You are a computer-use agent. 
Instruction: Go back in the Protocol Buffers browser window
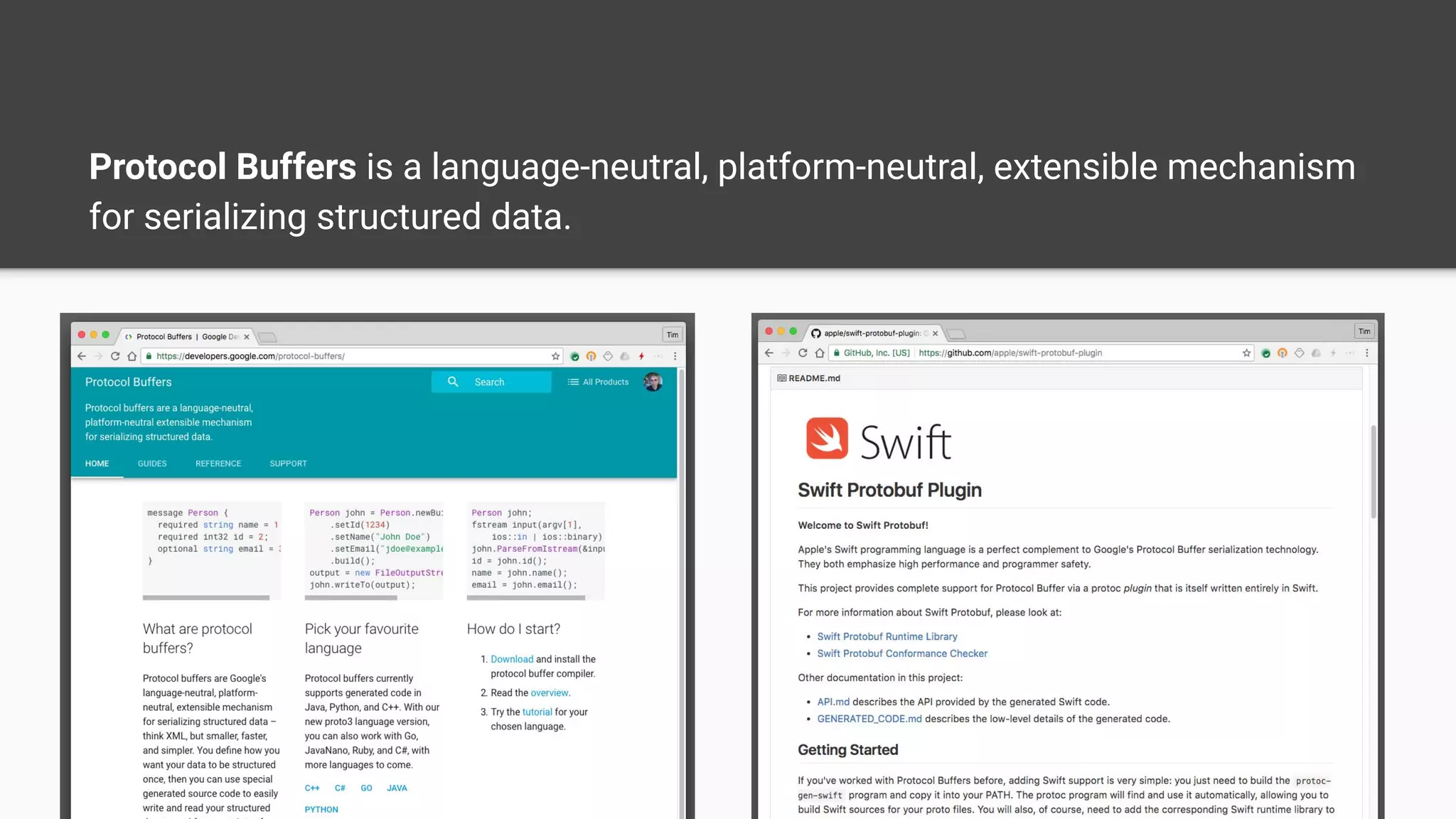(x=82, y=356)
